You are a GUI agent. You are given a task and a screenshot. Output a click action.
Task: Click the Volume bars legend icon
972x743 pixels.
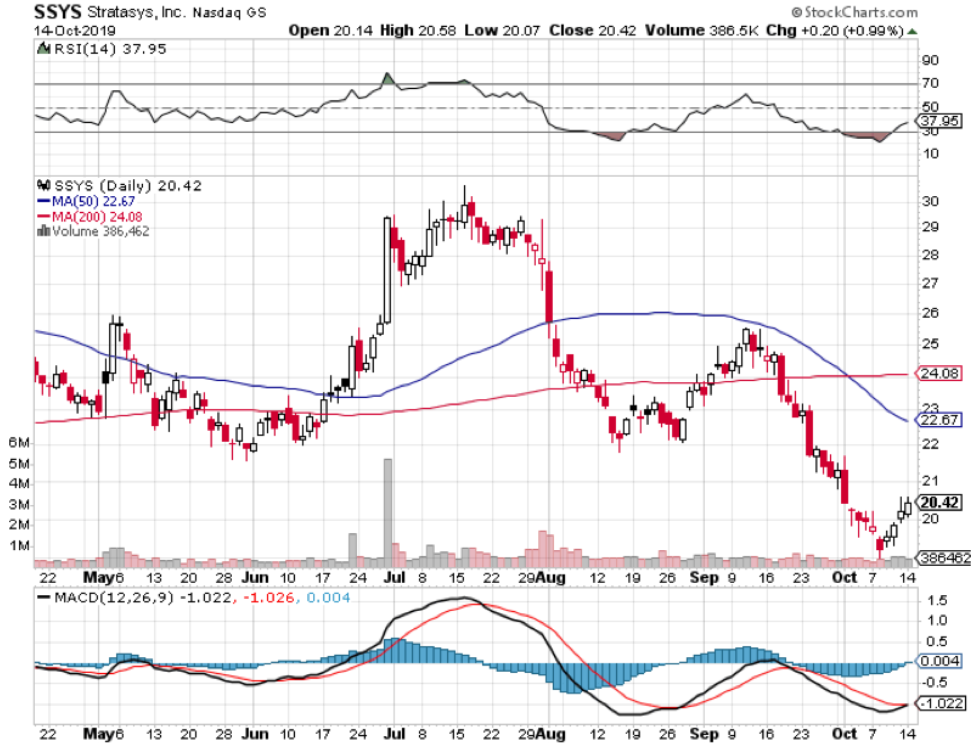(41, 231)
